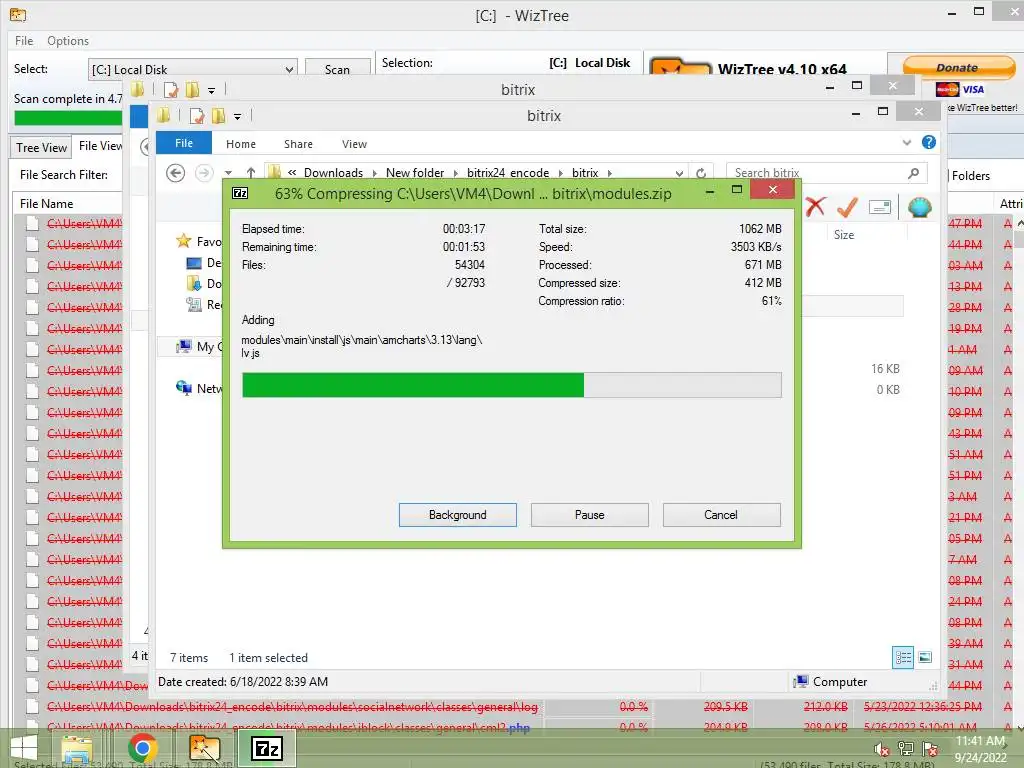The height and width of the screenshot is (768, 1024).
Task: Open the Options menu in WizTree
Action: [68, 40]
